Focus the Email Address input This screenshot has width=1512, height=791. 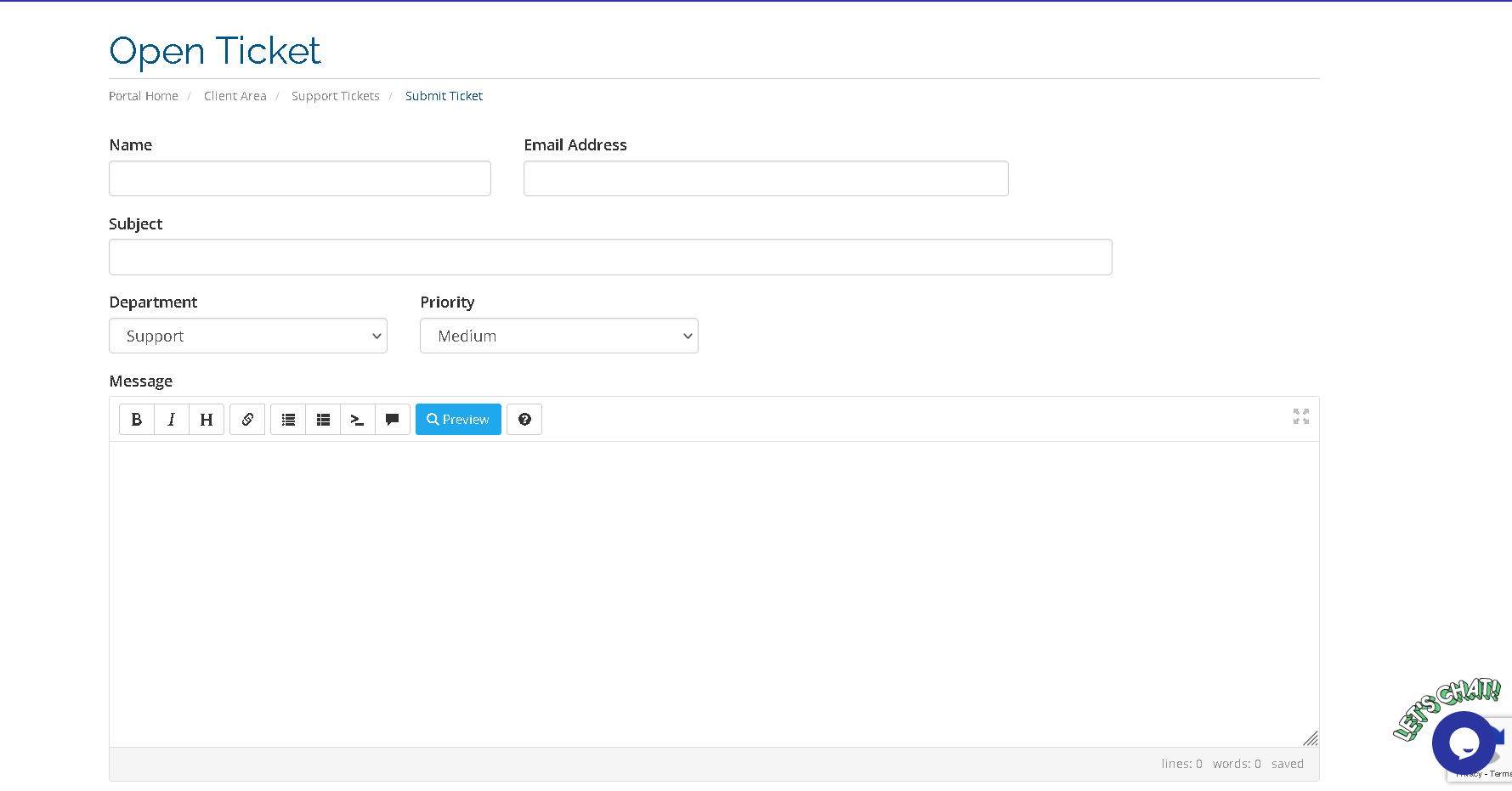(x=766, y=179)
